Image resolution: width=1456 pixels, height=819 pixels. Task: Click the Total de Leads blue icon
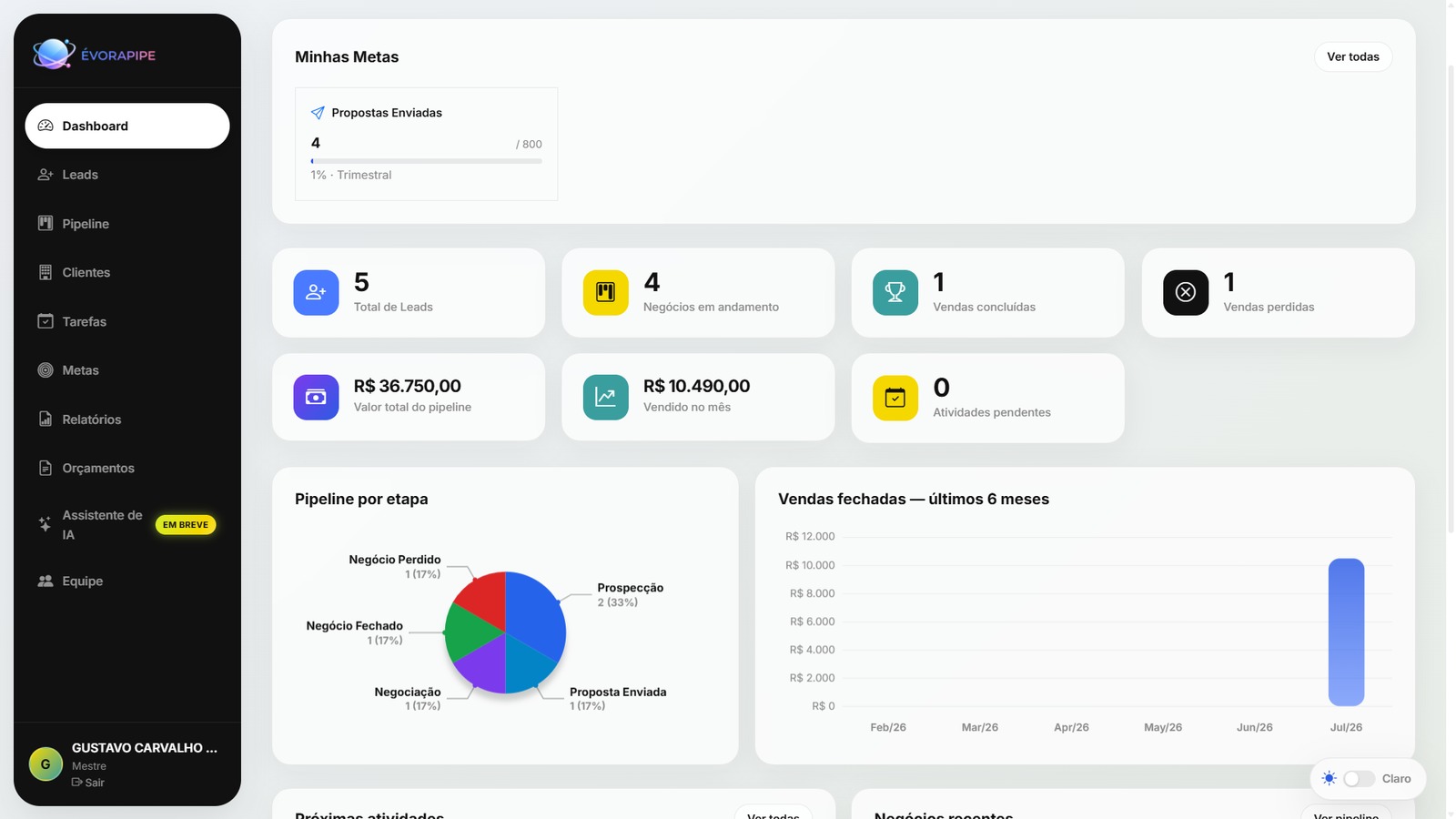click(x=316, y=292)
